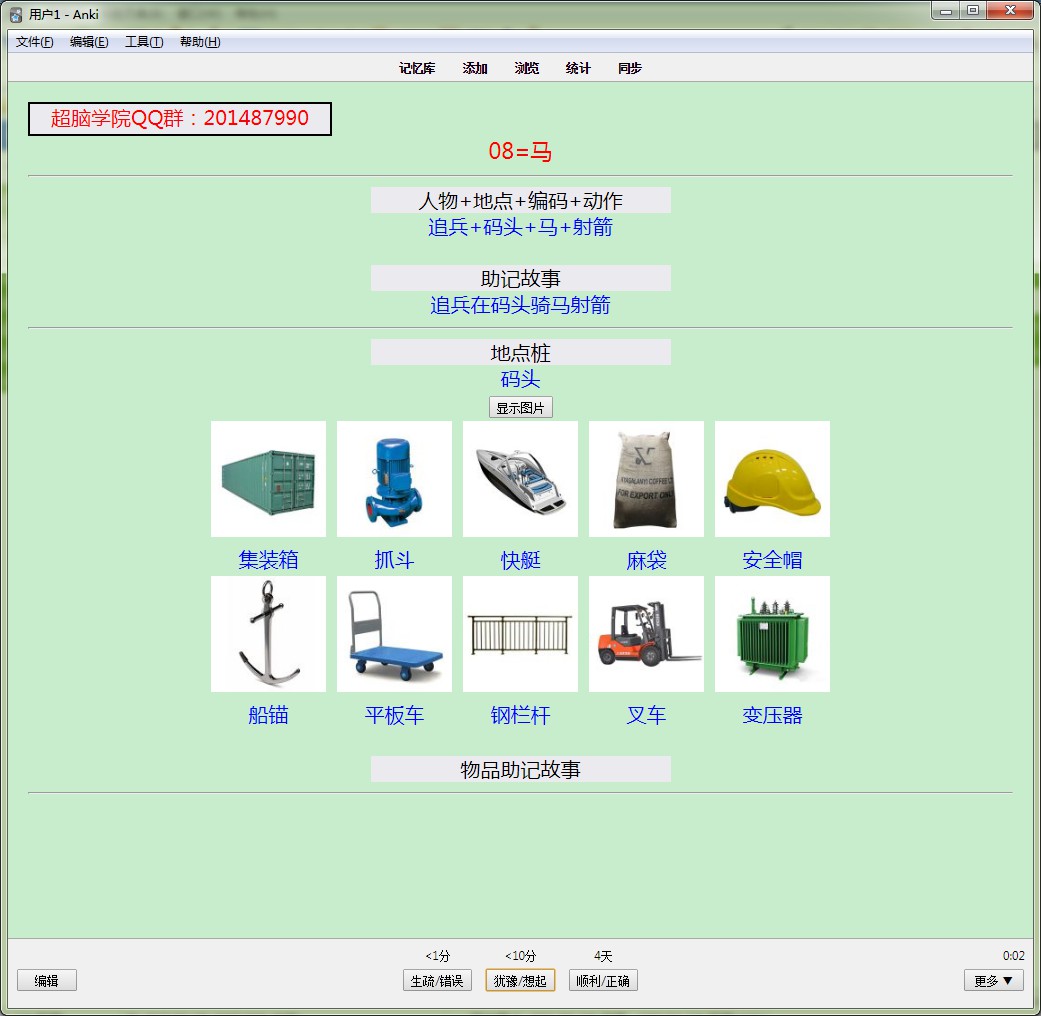The image size is (1041, 1016).
Task: Click 同步 to sync
Action: (x=629, y=68)
